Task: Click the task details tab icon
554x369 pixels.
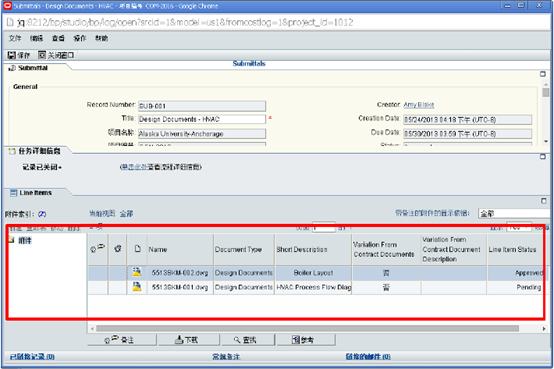Action: click(12, 151)
